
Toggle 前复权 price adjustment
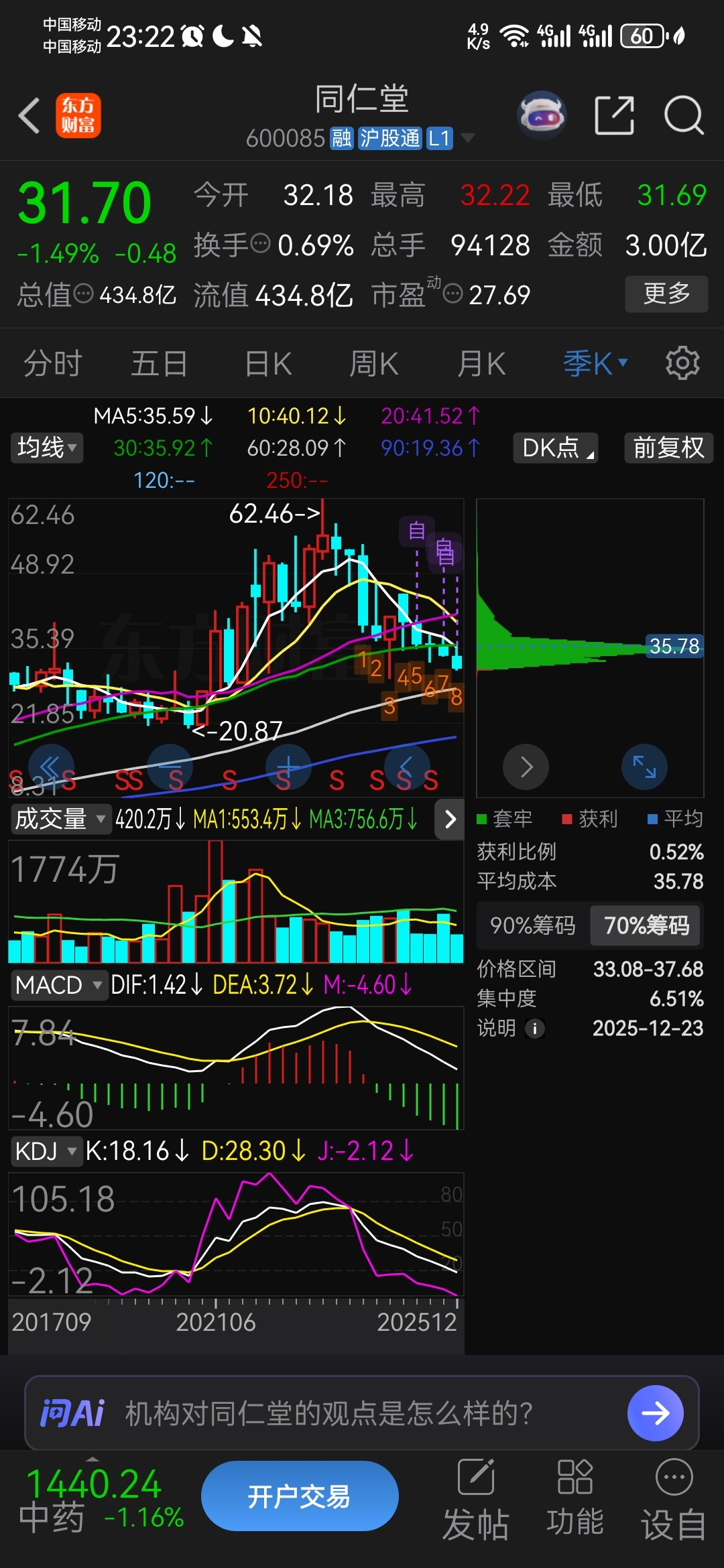coord(668,448)
